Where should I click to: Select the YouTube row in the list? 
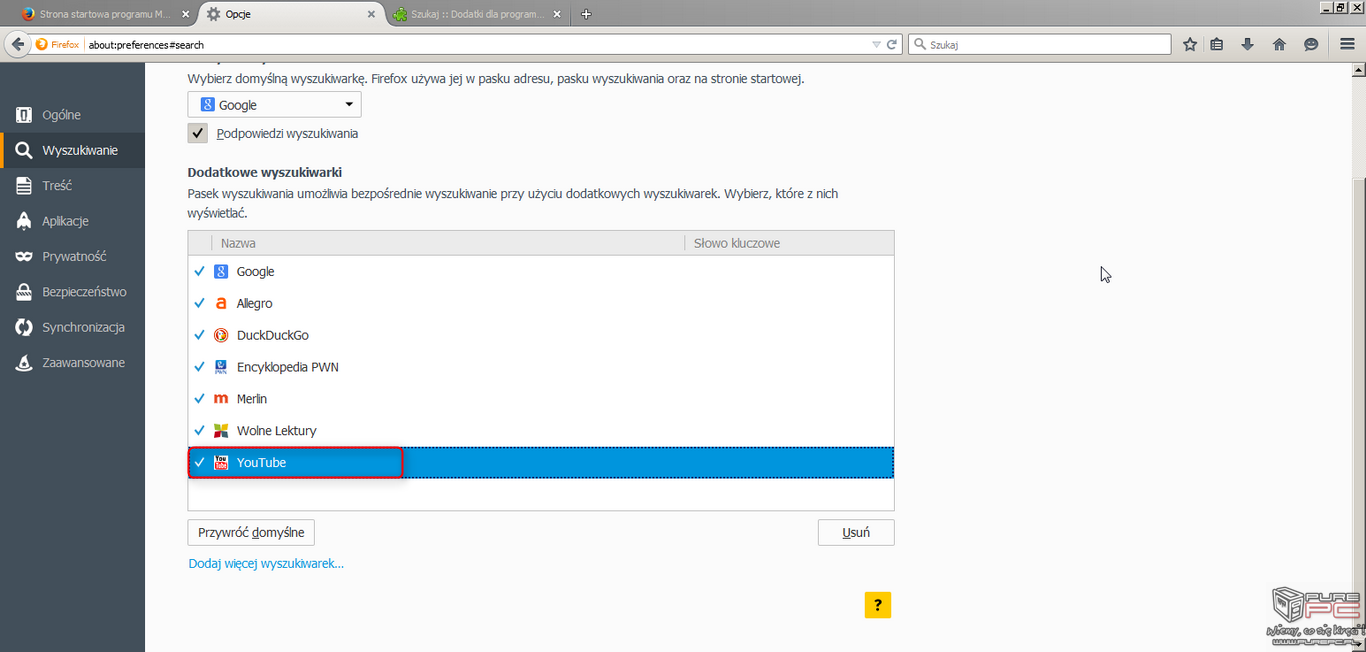(x=541, y=463)
